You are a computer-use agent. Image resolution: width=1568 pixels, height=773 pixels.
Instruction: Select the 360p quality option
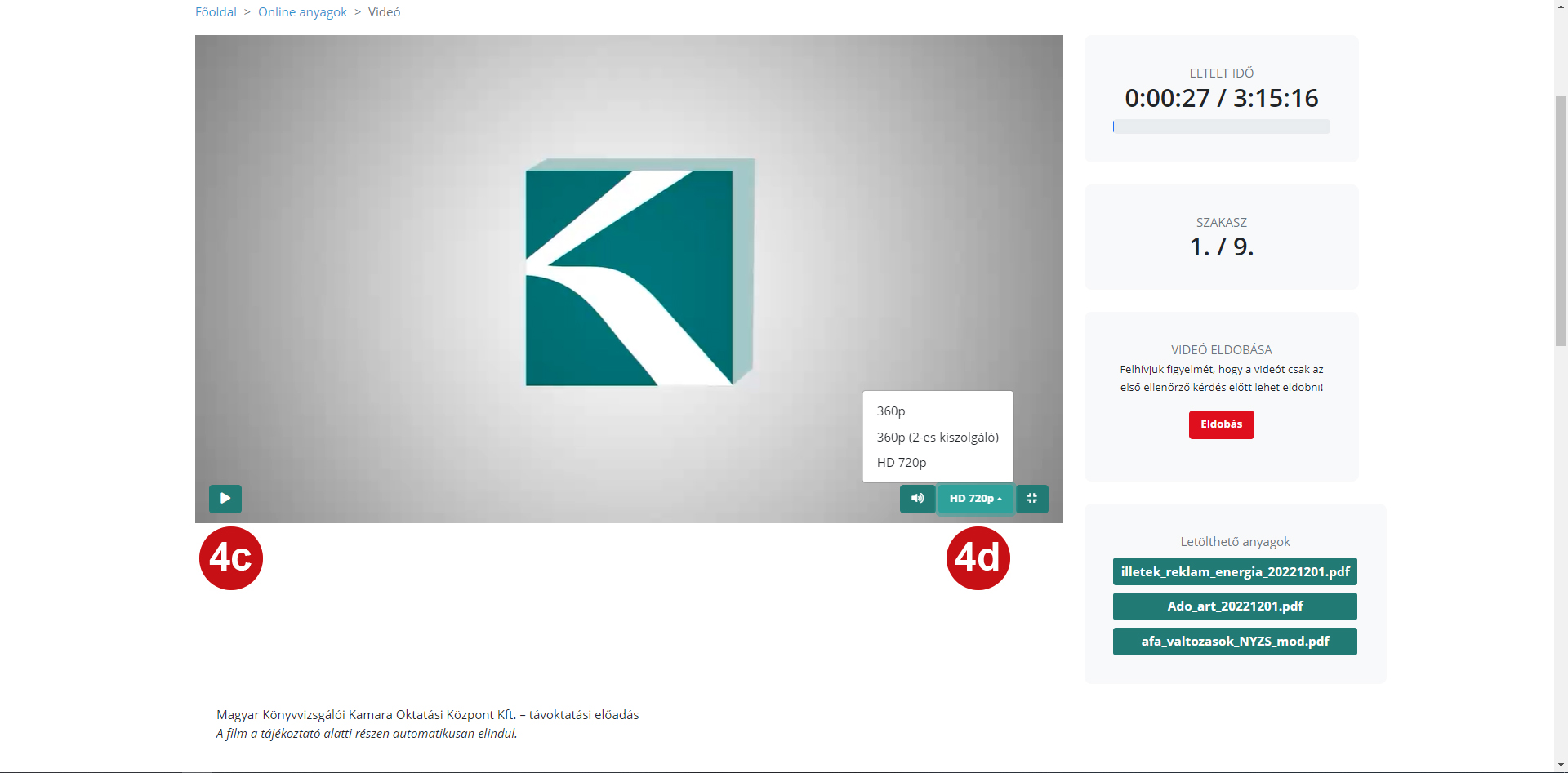coord(891,411)
